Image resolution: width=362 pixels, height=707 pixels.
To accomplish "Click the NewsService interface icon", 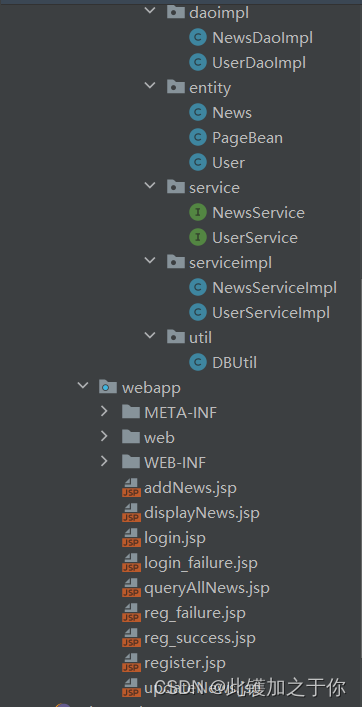I will tap(198, 212).
